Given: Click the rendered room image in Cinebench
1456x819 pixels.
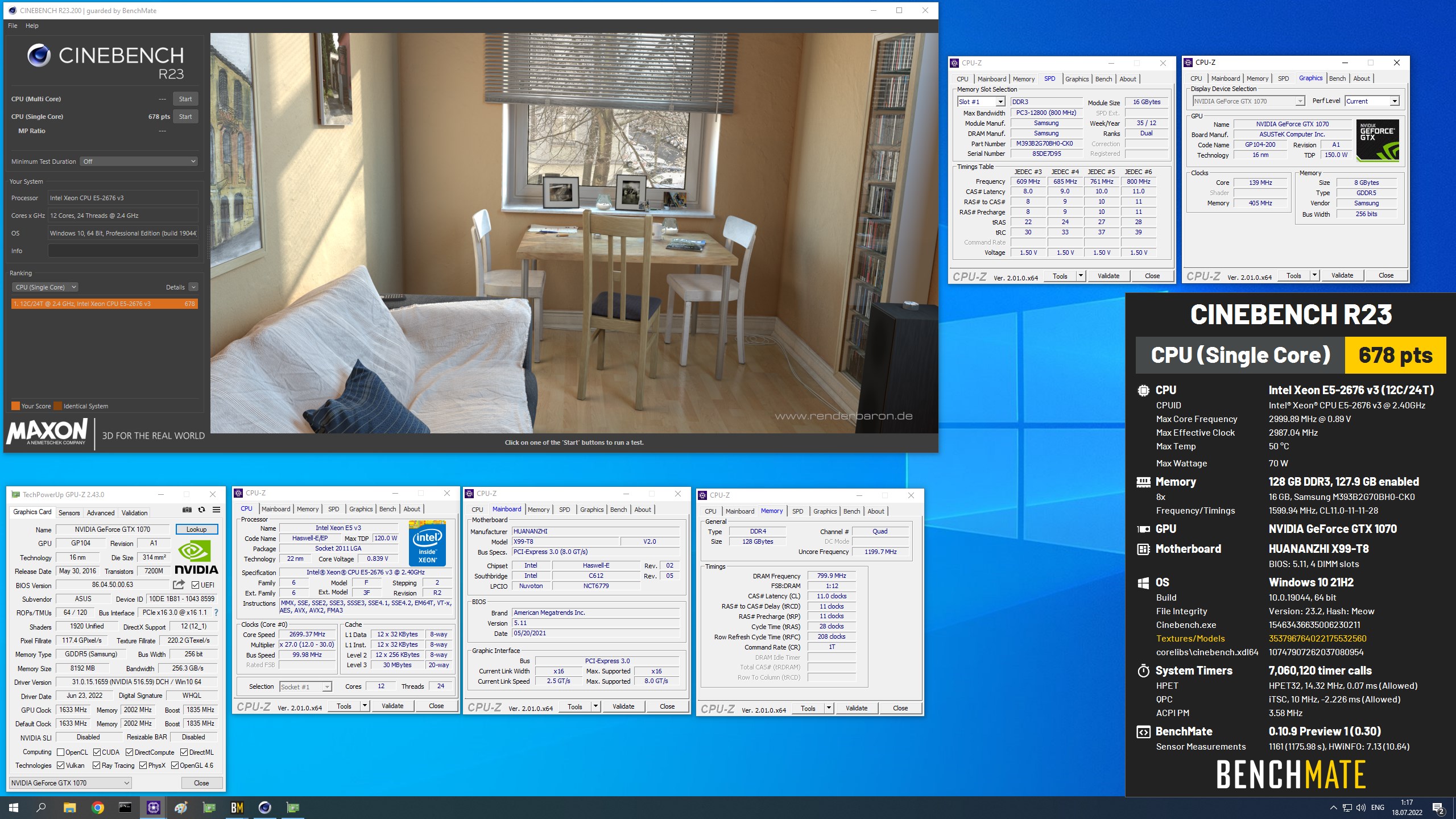Looking at the screenshot, I should click(x=574, y=233).
